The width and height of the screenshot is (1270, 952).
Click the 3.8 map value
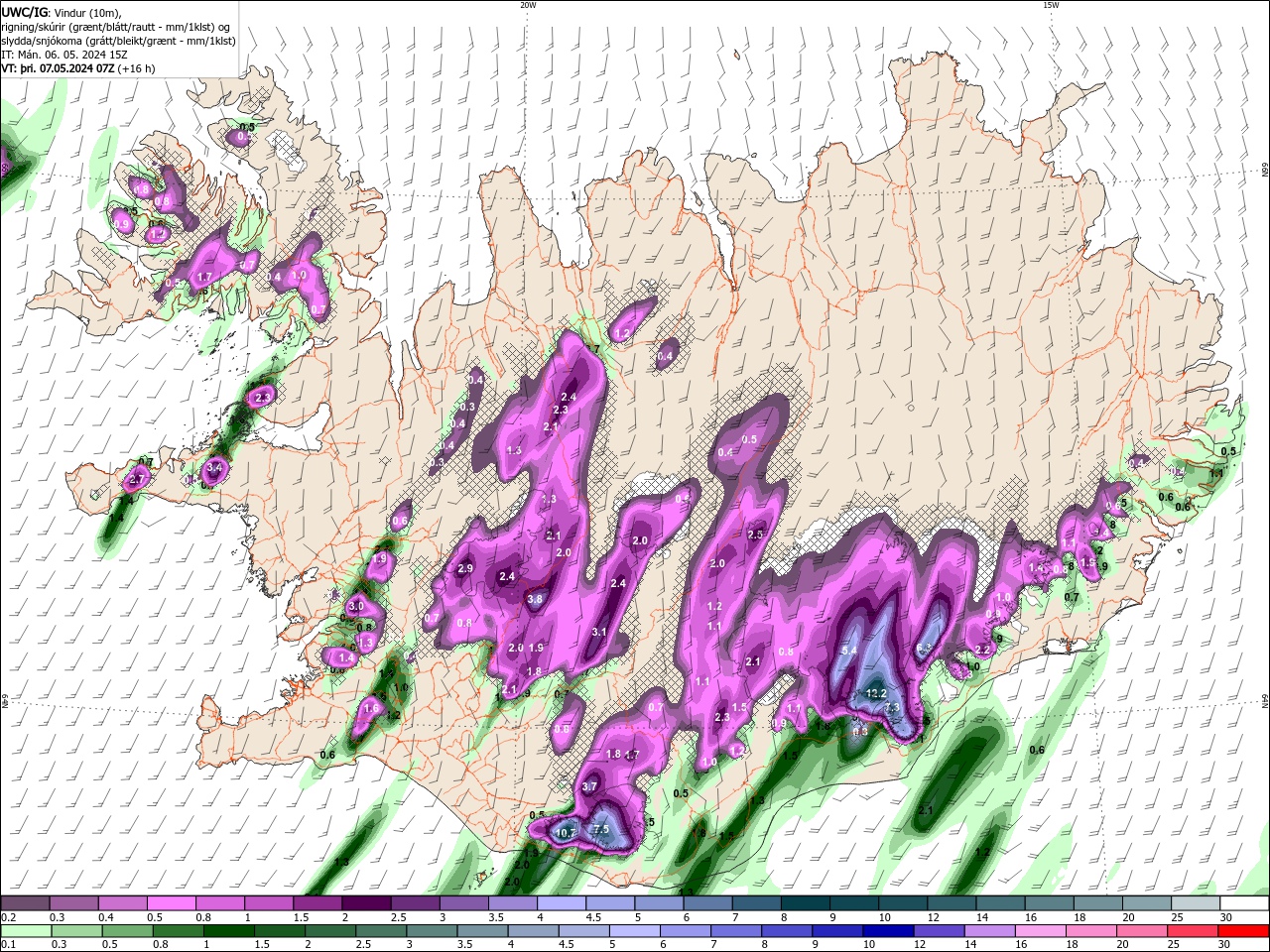tap(535, 599)
